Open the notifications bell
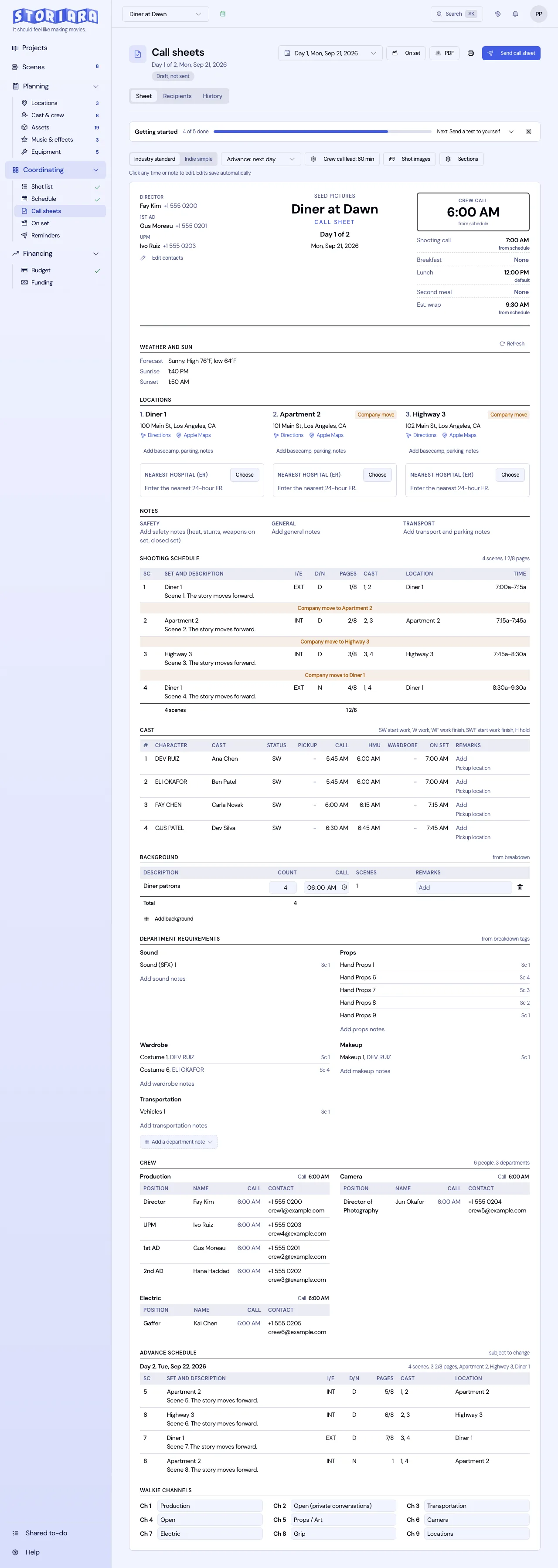Screen dimensions: 558x1568 click(x=515, y=14)
